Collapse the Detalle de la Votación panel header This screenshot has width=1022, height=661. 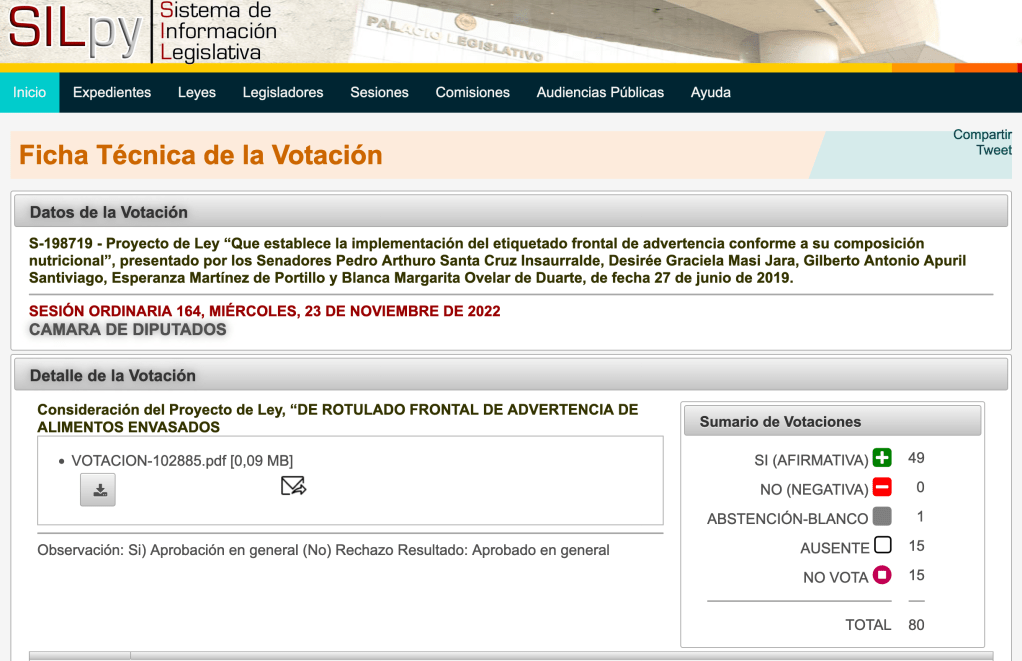click(x=510, y=375)
